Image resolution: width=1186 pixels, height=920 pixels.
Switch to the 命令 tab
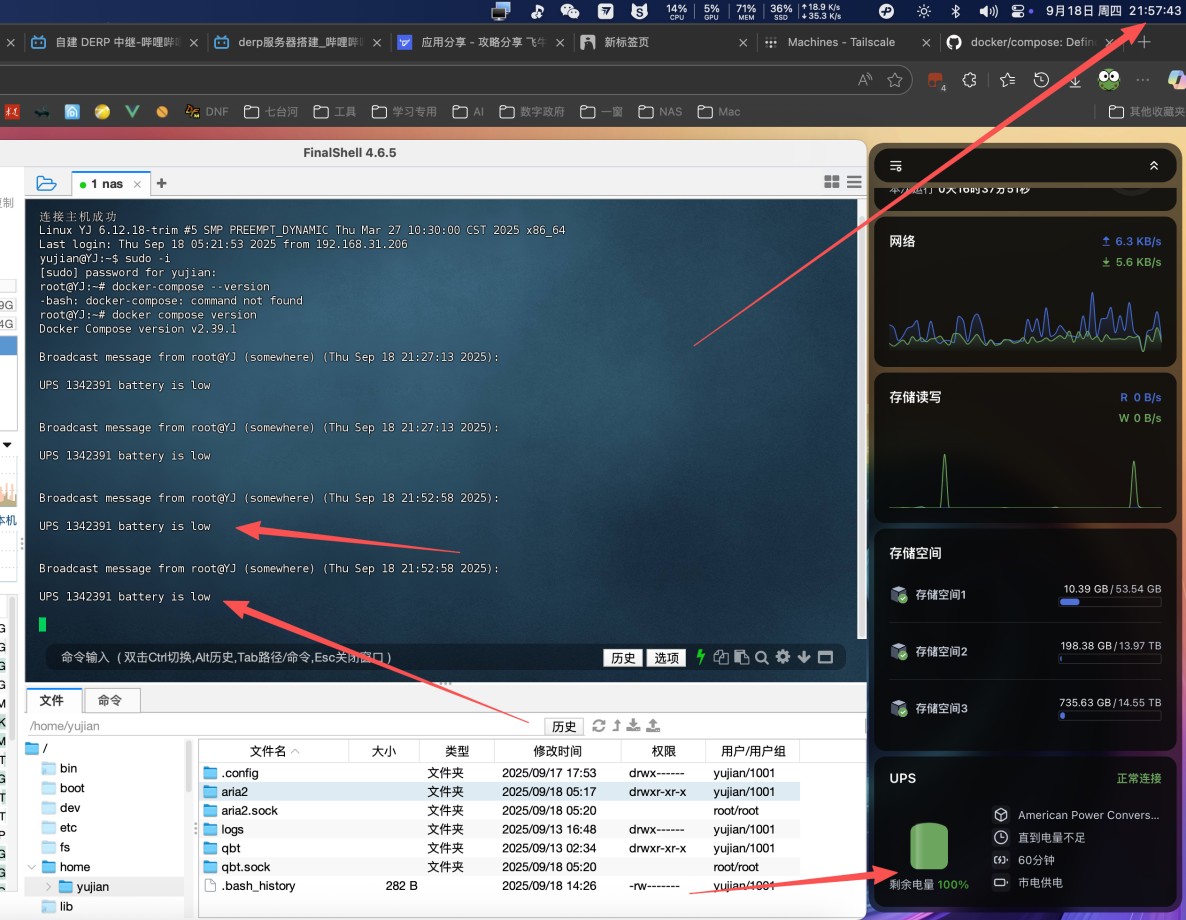click(x=110, y=700)
